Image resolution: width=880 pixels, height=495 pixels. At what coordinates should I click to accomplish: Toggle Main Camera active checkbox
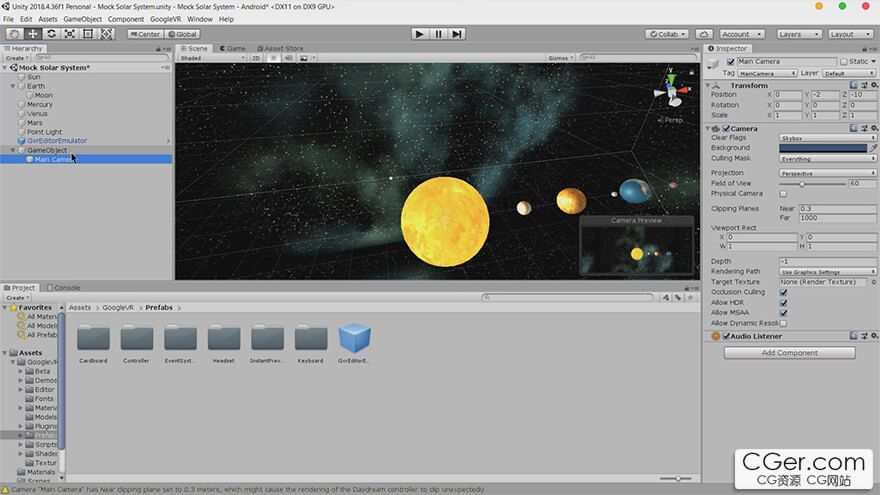(x=730, y=62)
